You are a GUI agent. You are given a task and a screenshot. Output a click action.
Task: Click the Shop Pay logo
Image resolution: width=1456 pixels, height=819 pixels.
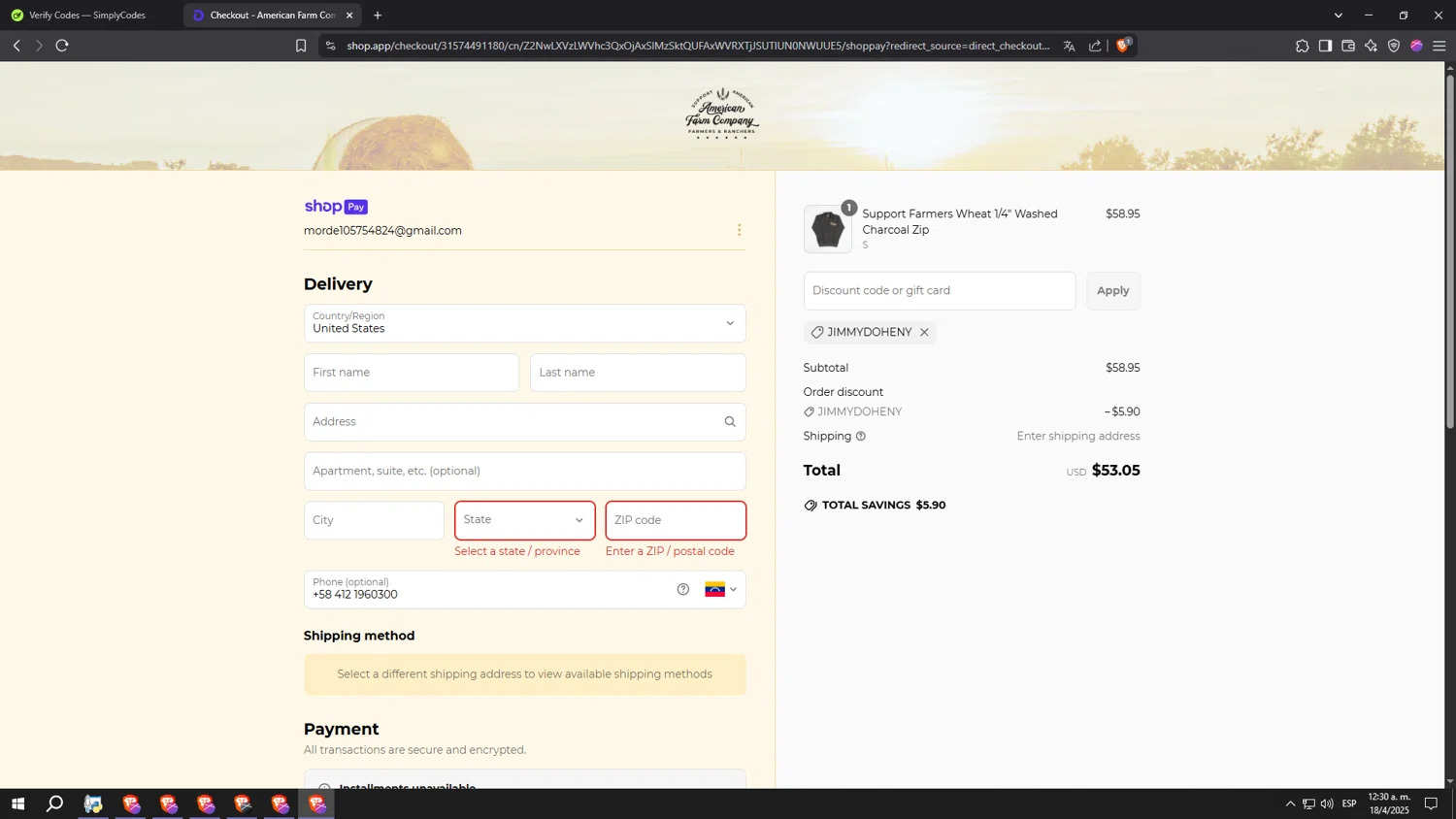(x=336, y=207)
